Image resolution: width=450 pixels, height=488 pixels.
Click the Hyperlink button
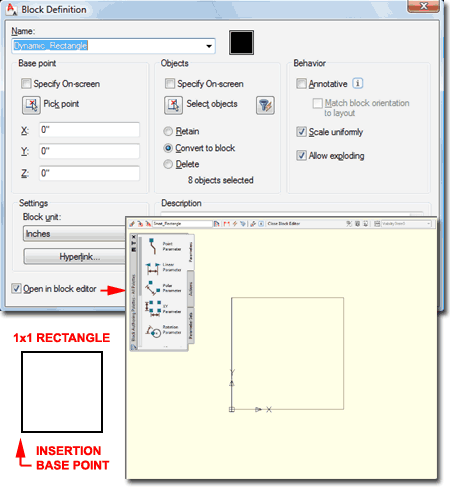tap(74, 257)
